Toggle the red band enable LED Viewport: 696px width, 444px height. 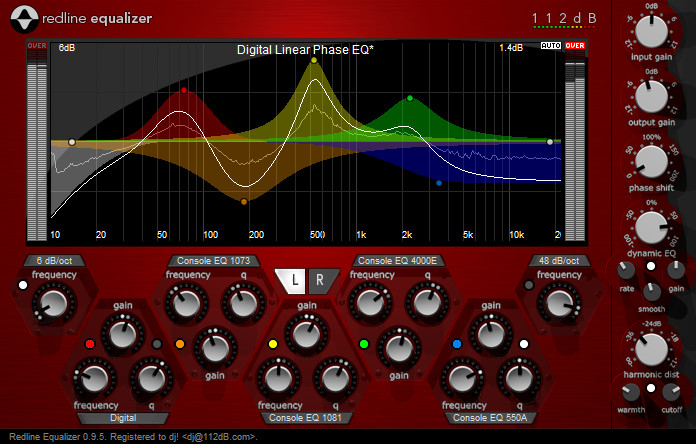tap(90, 344)
